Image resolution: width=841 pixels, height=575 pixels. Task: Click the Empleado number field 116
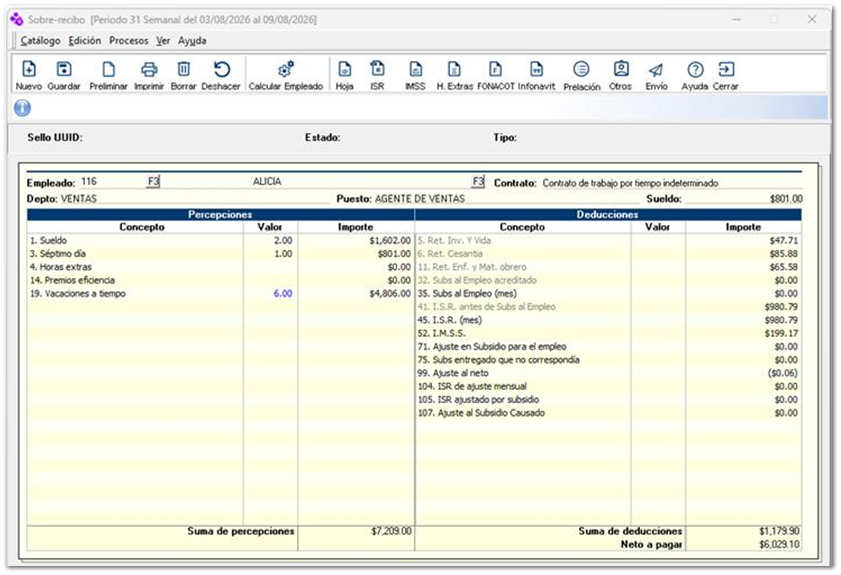point(113,181)
